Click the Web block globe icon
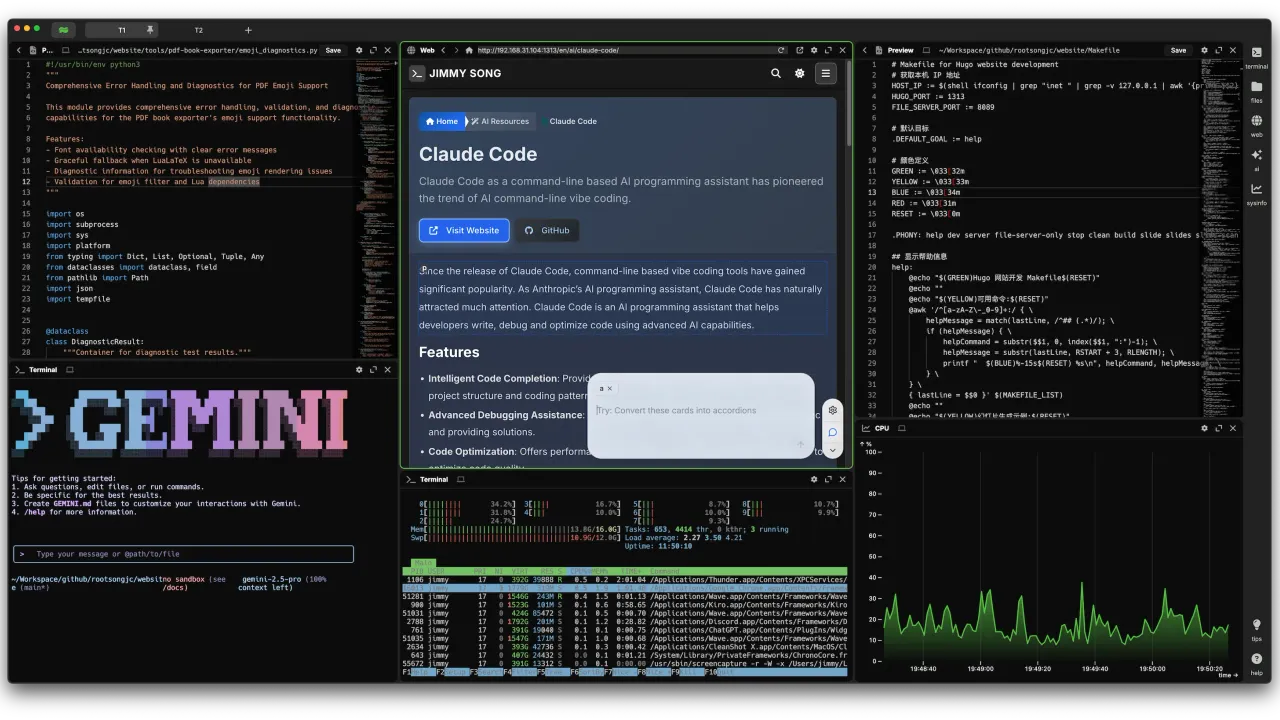 [x=411, y=50]
